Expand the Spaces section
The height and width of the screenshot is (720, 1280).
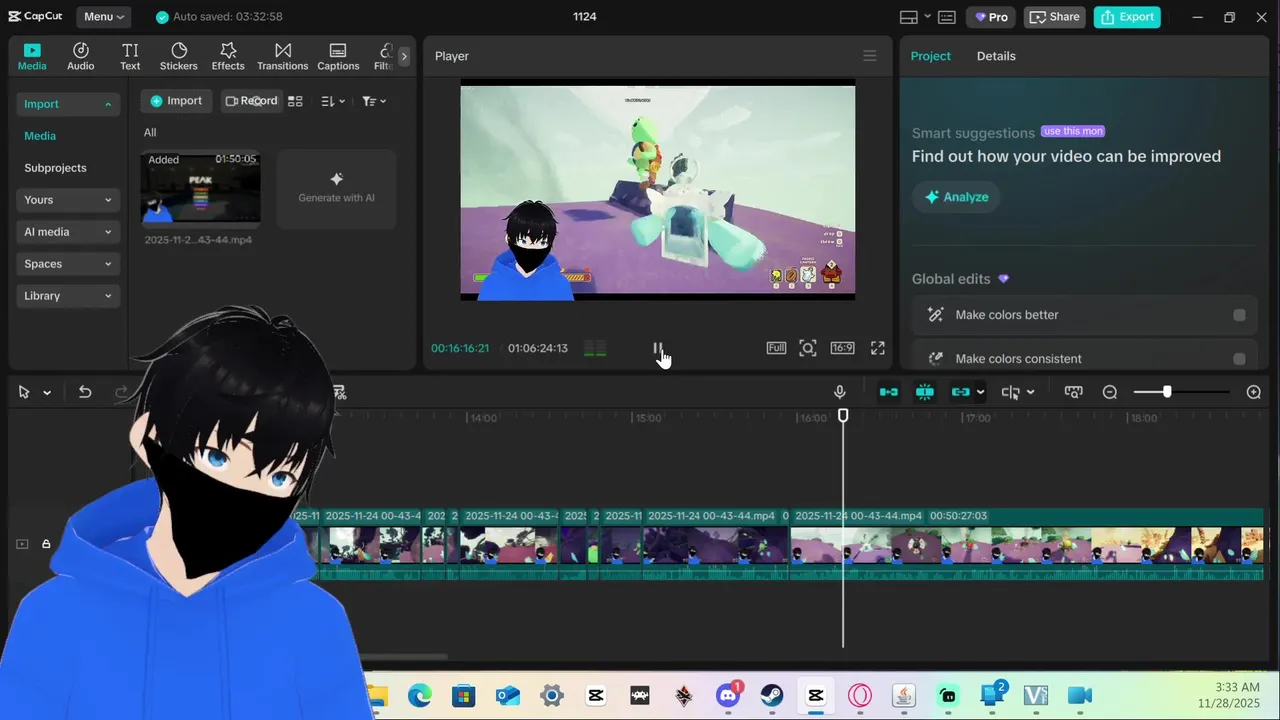(68, 264)
